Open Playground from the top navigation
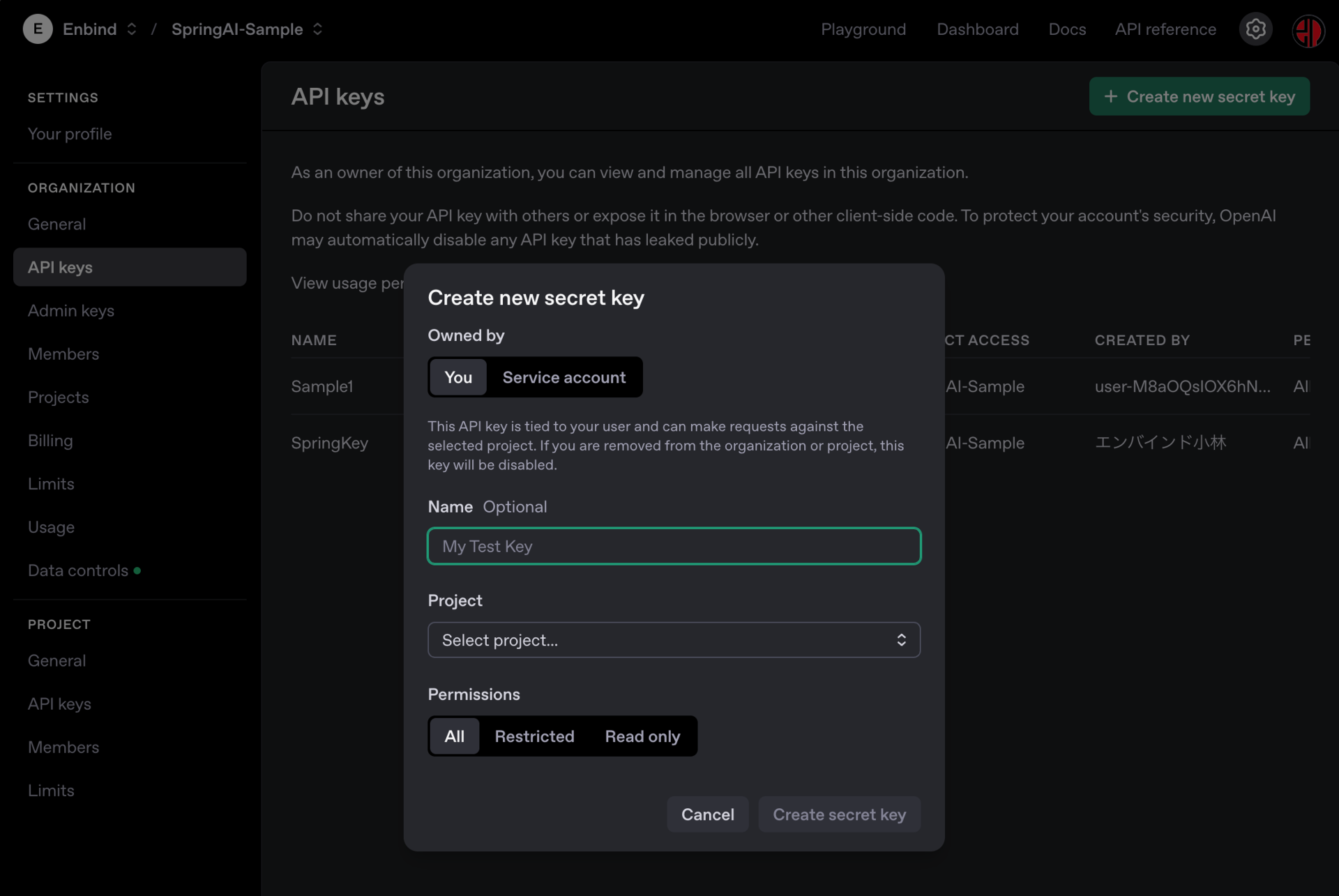This screenshot has width=1339, height=896. point(863,29)
